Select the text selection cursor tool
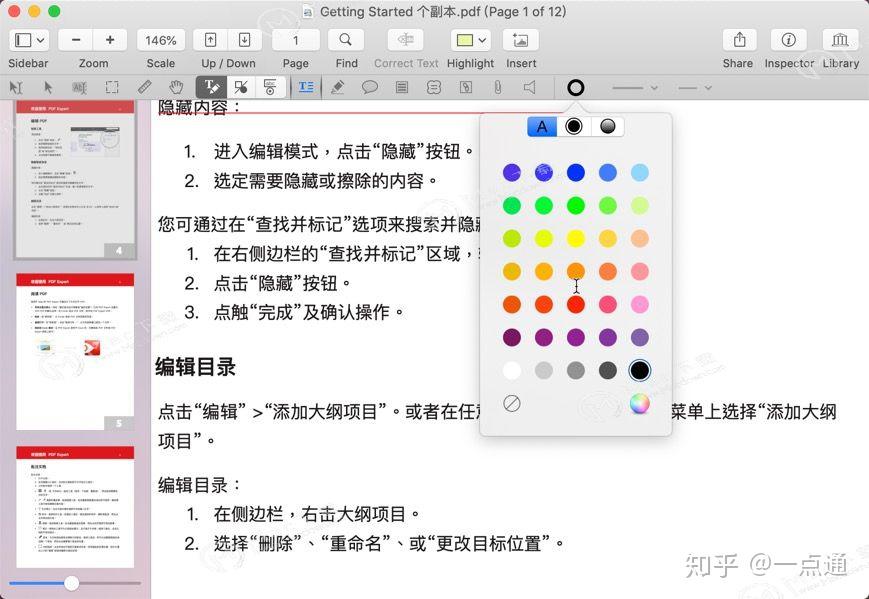869x599 pixels. 16,88
